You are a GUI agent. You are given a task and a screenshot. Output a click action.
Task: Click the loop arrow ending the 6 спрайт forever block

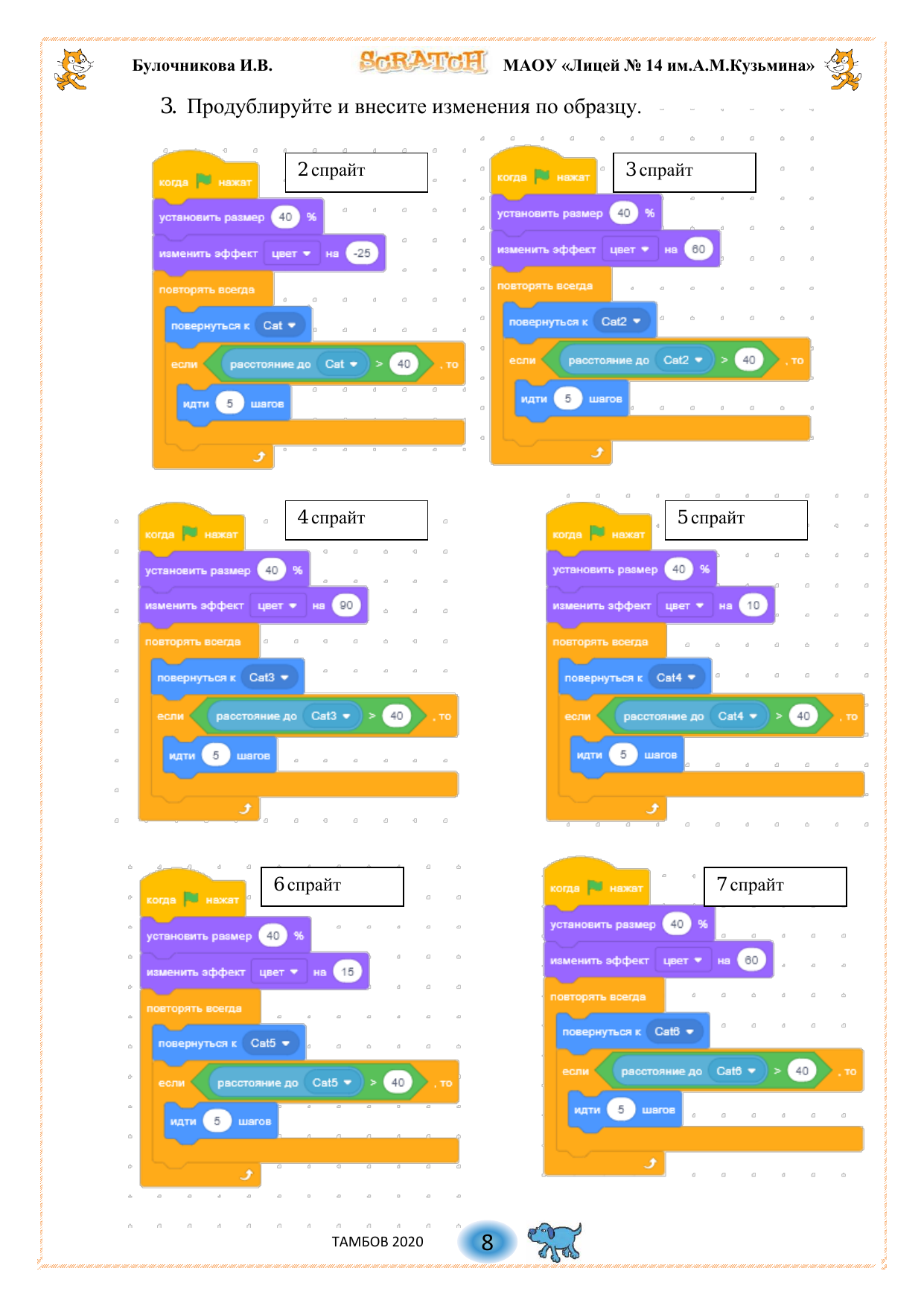246,1175
